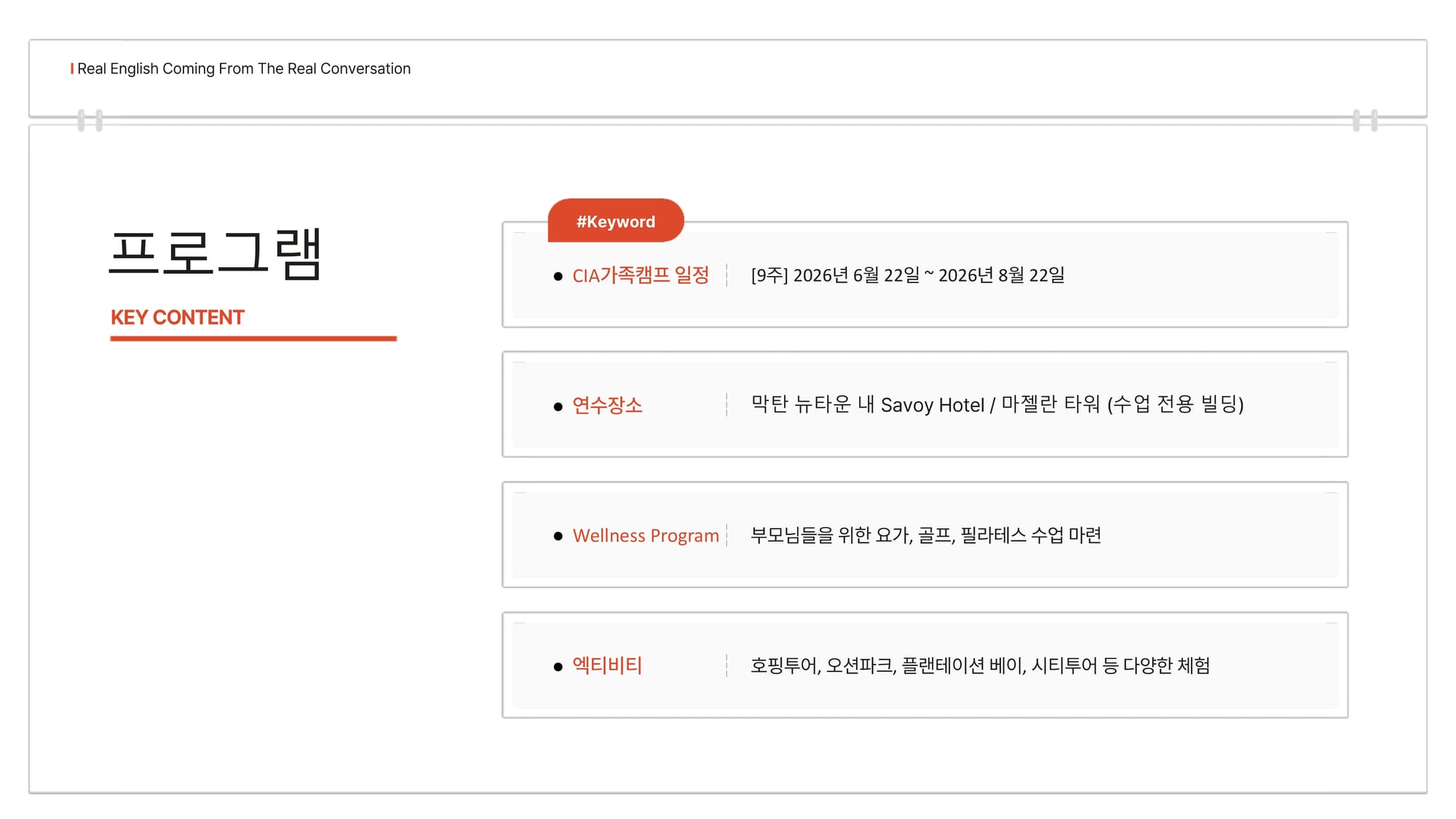Select the Wellness Program label
This screenshot has width=1456, height=819.
coord(645,535)
